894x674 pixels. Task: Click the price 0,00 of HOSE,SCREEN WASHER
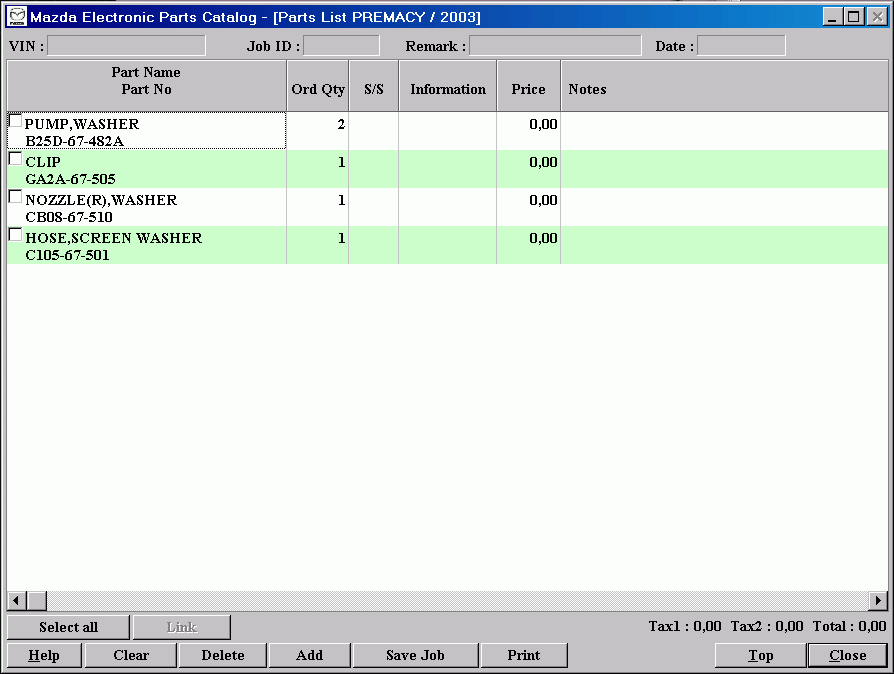543,238
